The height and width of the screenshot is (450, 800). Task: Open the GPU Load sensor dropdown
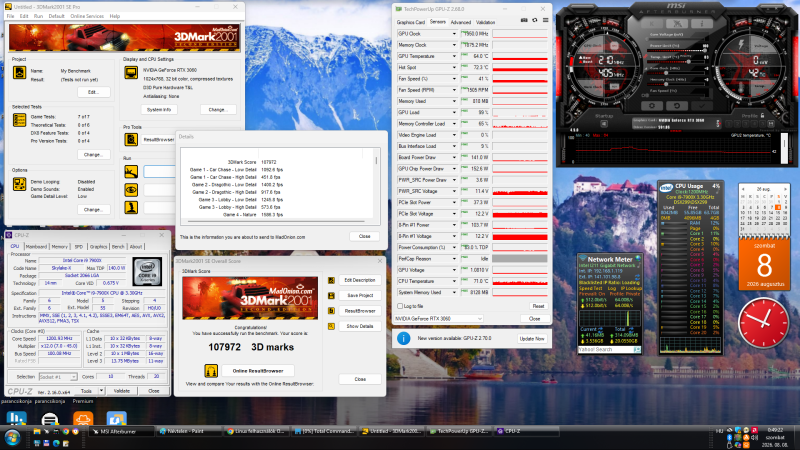point(454,112)
